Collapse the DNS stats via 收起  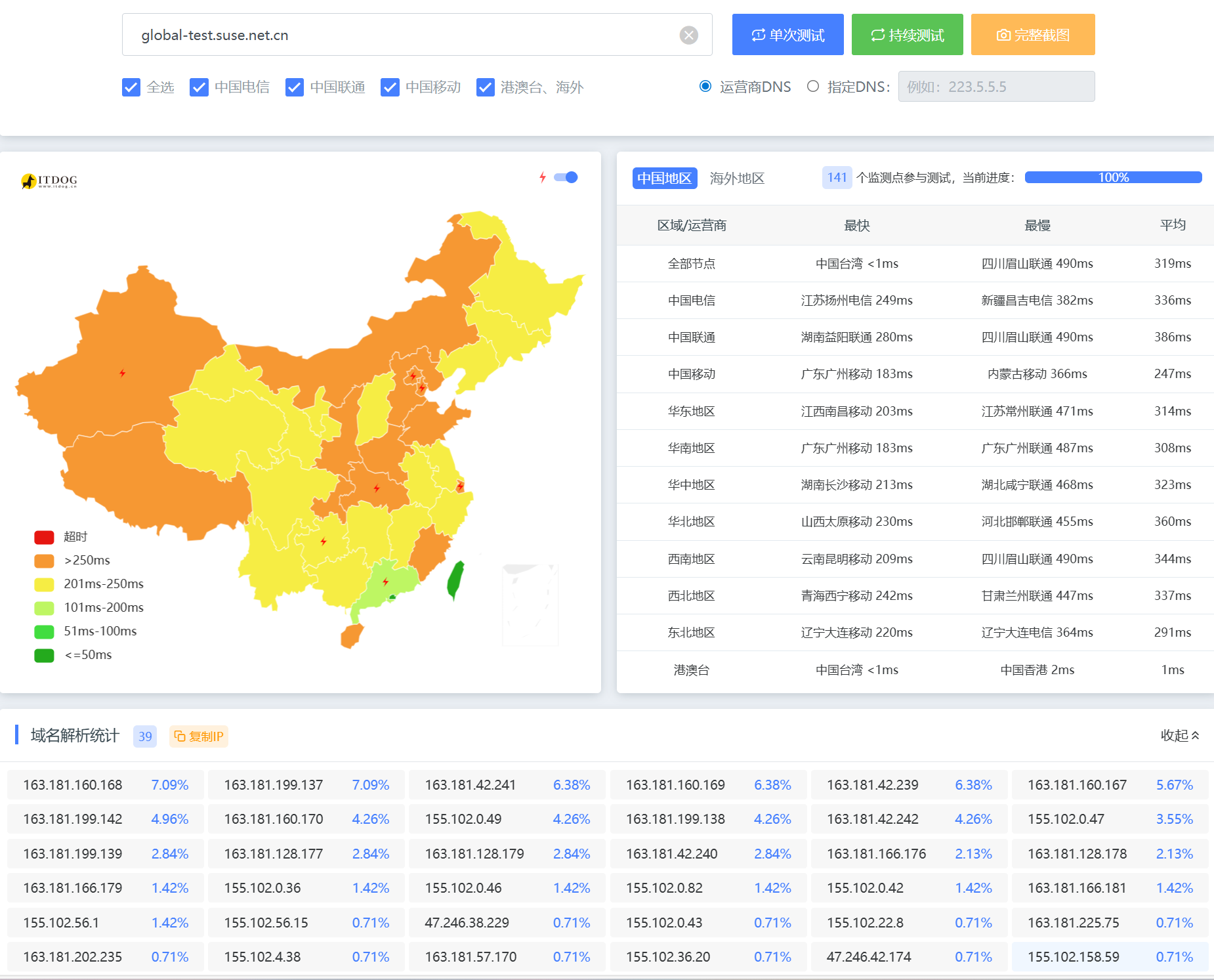tap(1180, 735)
